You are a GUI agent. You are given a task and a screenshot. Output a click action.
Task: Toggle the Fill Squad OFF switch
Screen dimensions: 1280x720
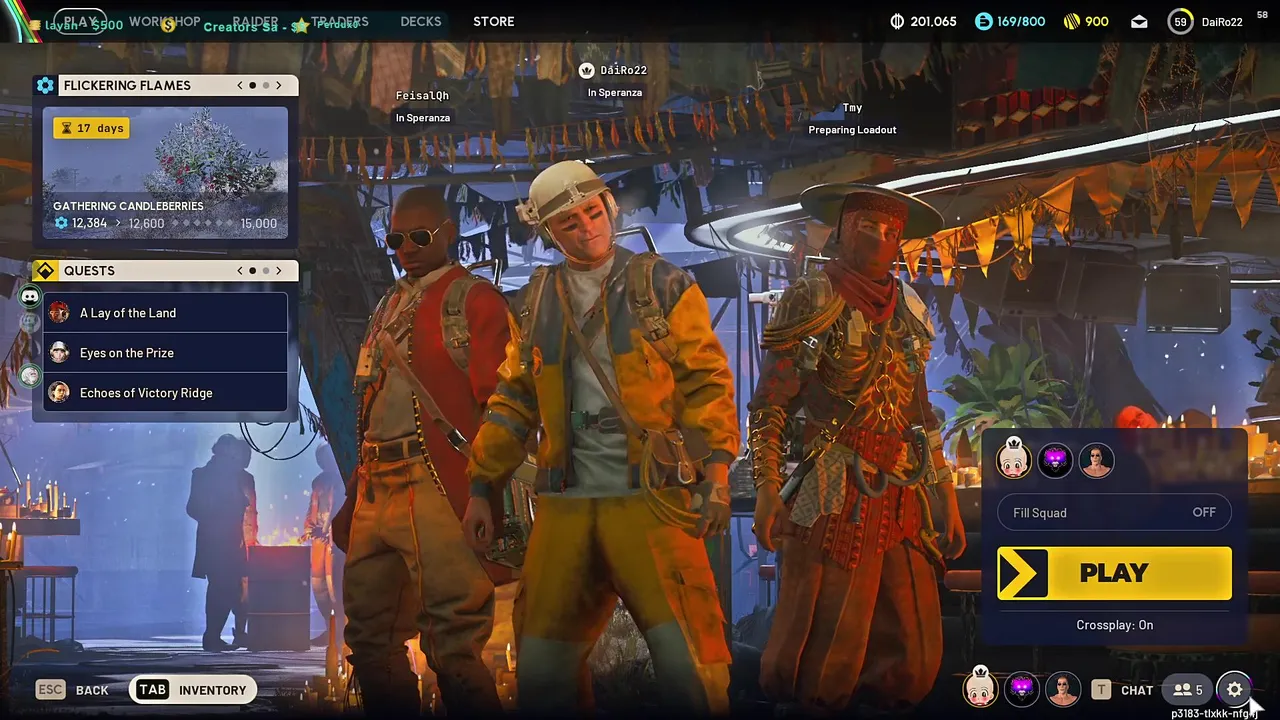click(1114, 512)
